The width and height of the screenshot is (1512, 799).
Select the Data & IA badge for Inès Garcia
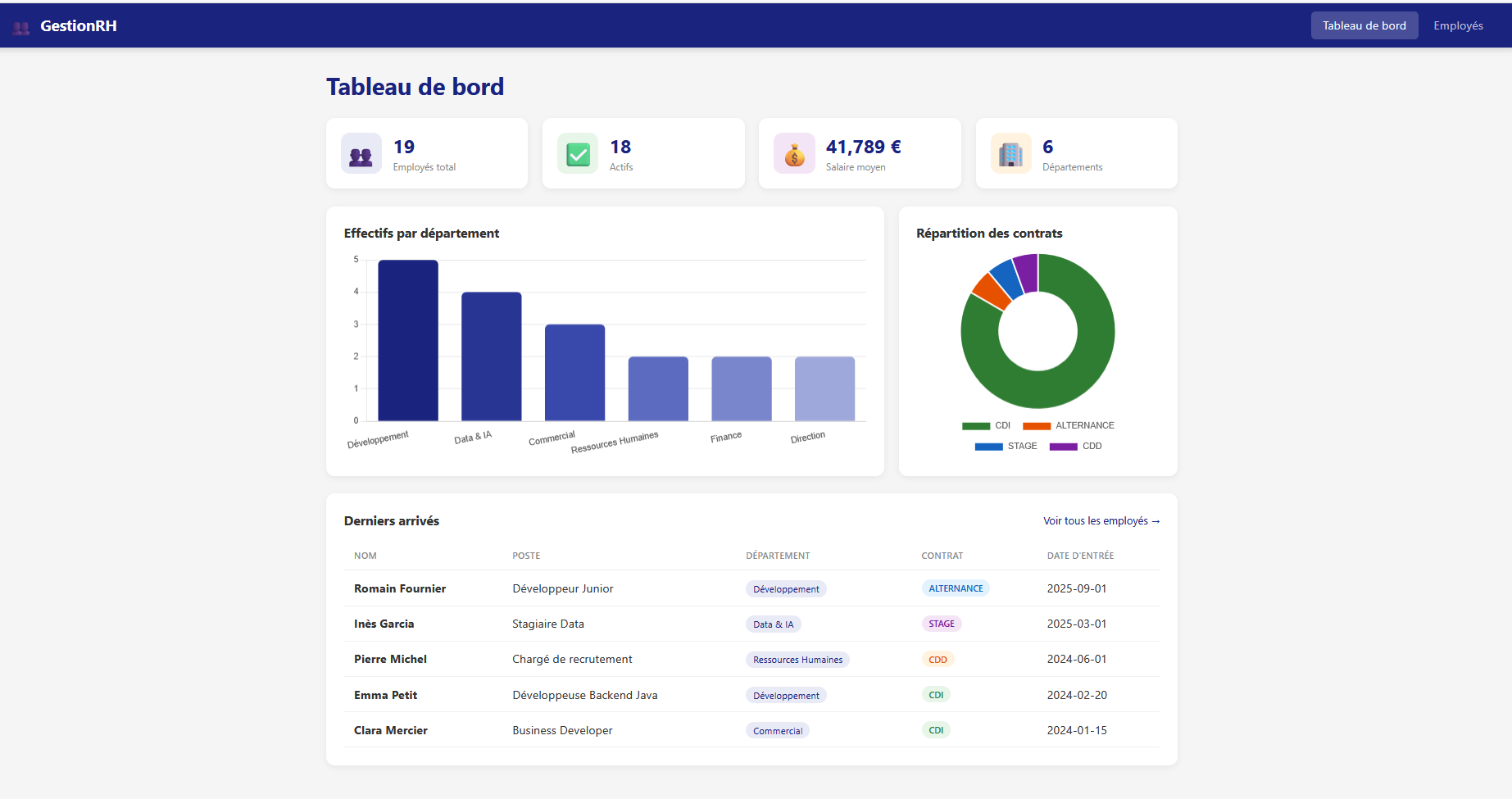pos(772,624)
